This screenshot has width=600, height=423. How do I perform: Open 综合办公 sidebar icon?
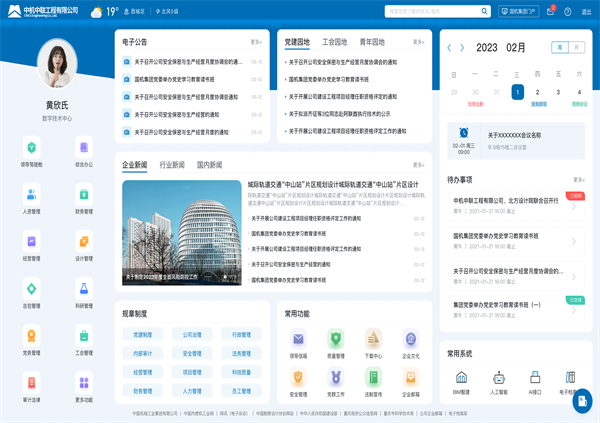pyautogui.click(x=84, y=147)
